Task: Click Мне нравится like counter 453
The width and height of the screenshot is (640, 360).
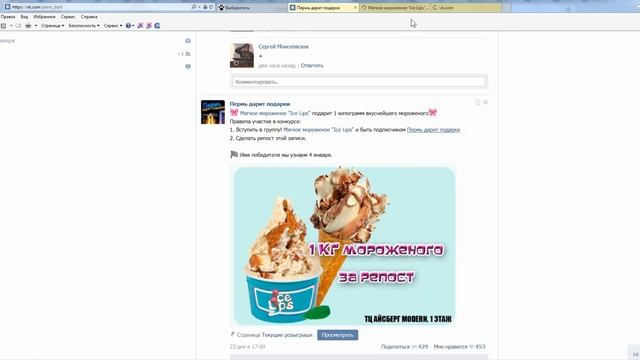Action: [459, 347]
